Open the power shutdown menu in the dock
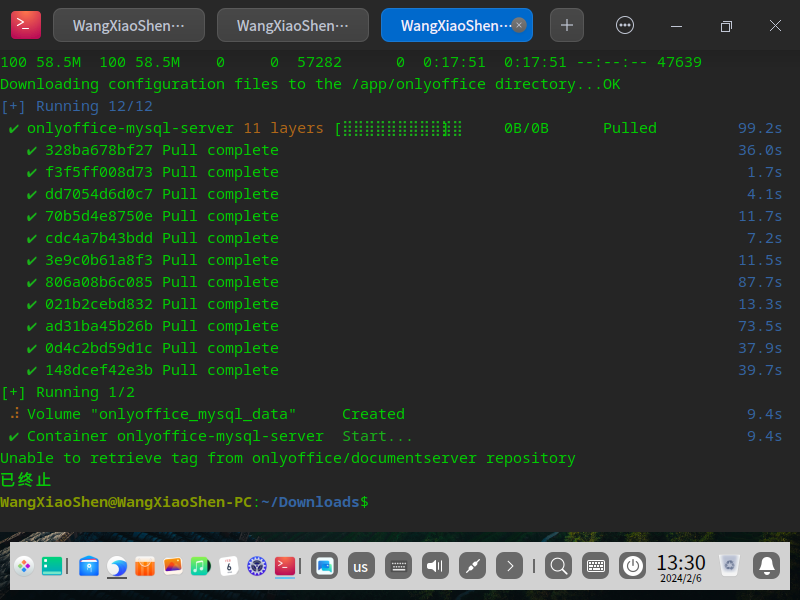800x600 pixels. 633,566
